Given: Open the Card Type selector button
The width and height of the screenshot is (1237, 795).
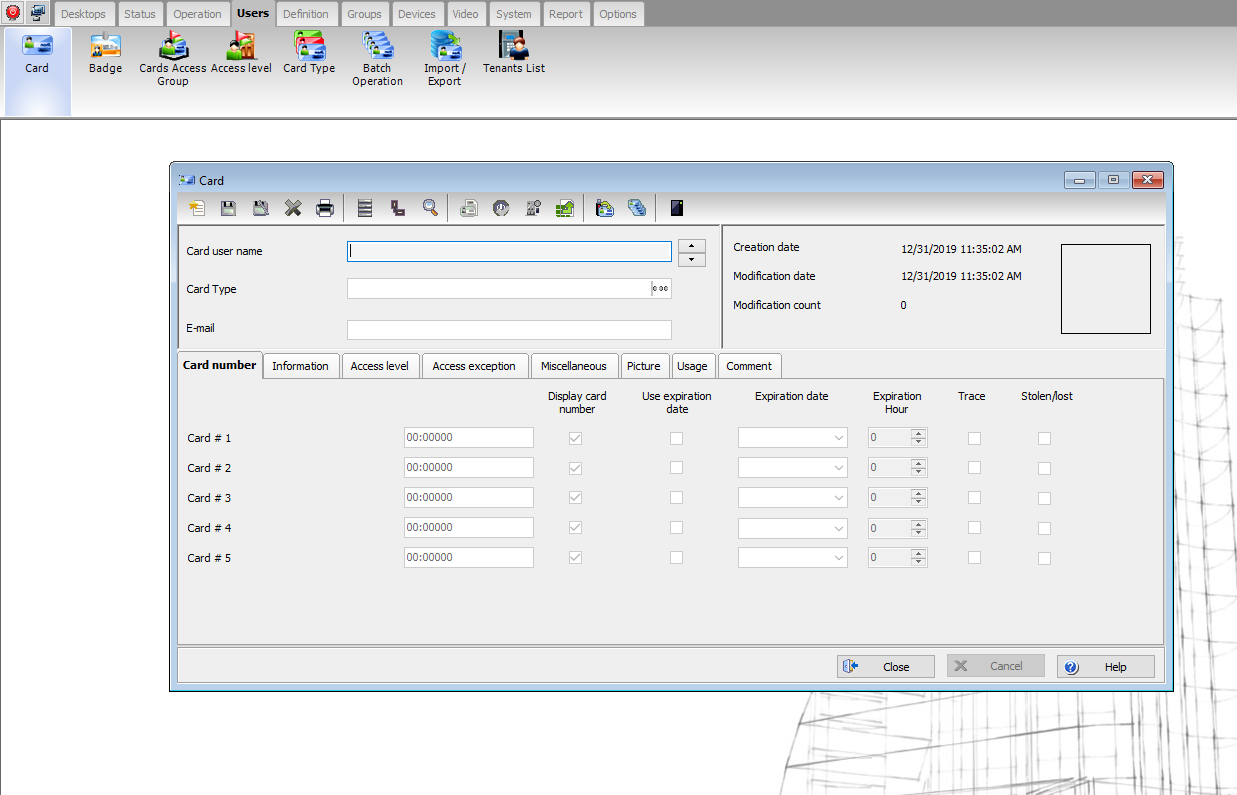Looking at the screenshot, I should [661, 289].
